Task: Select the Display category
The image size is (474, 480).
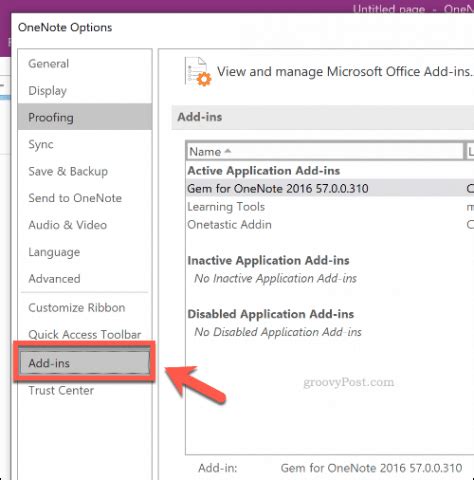Action: [85, 90]
